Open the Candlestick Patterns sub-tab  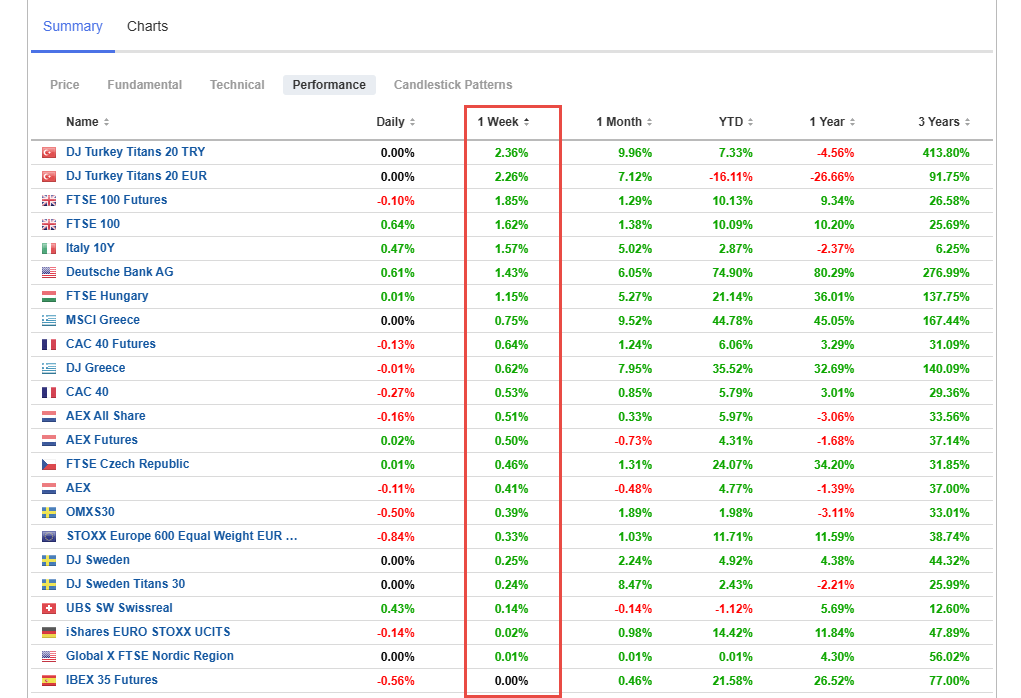click(453, 85)
